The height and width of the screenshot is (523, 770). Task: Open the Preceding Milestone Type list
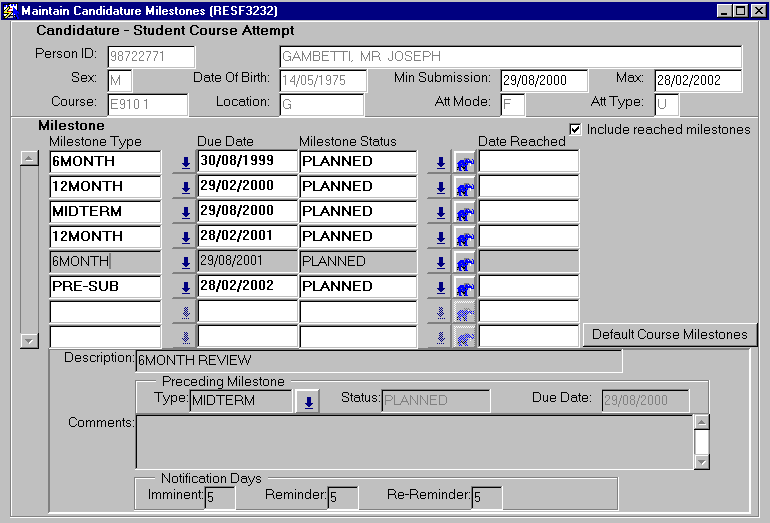(x=309, y=402)
